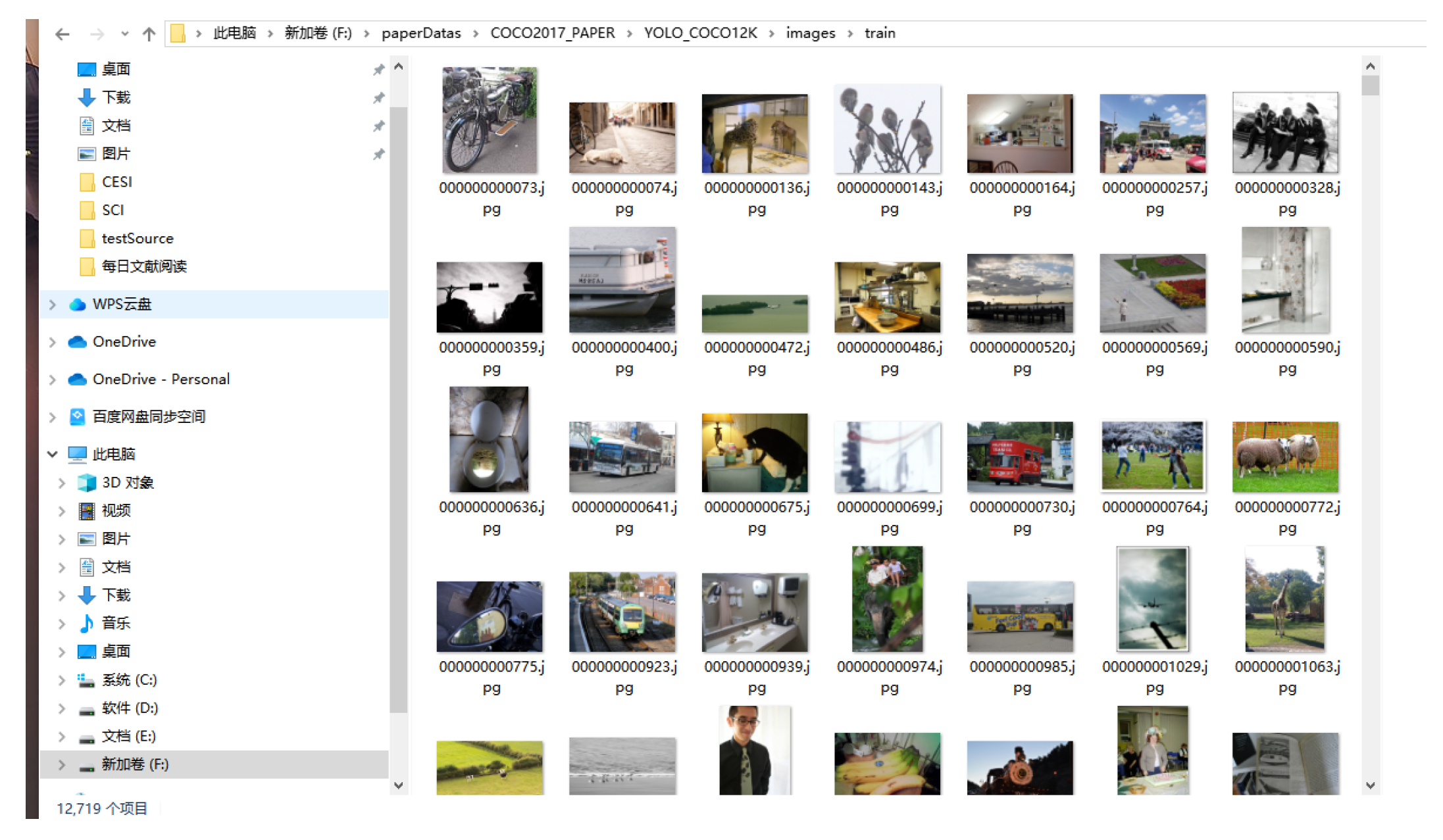Open the testSource folder icon
1443x840 pixels.
pyautogui.click(x=87, y=238)
